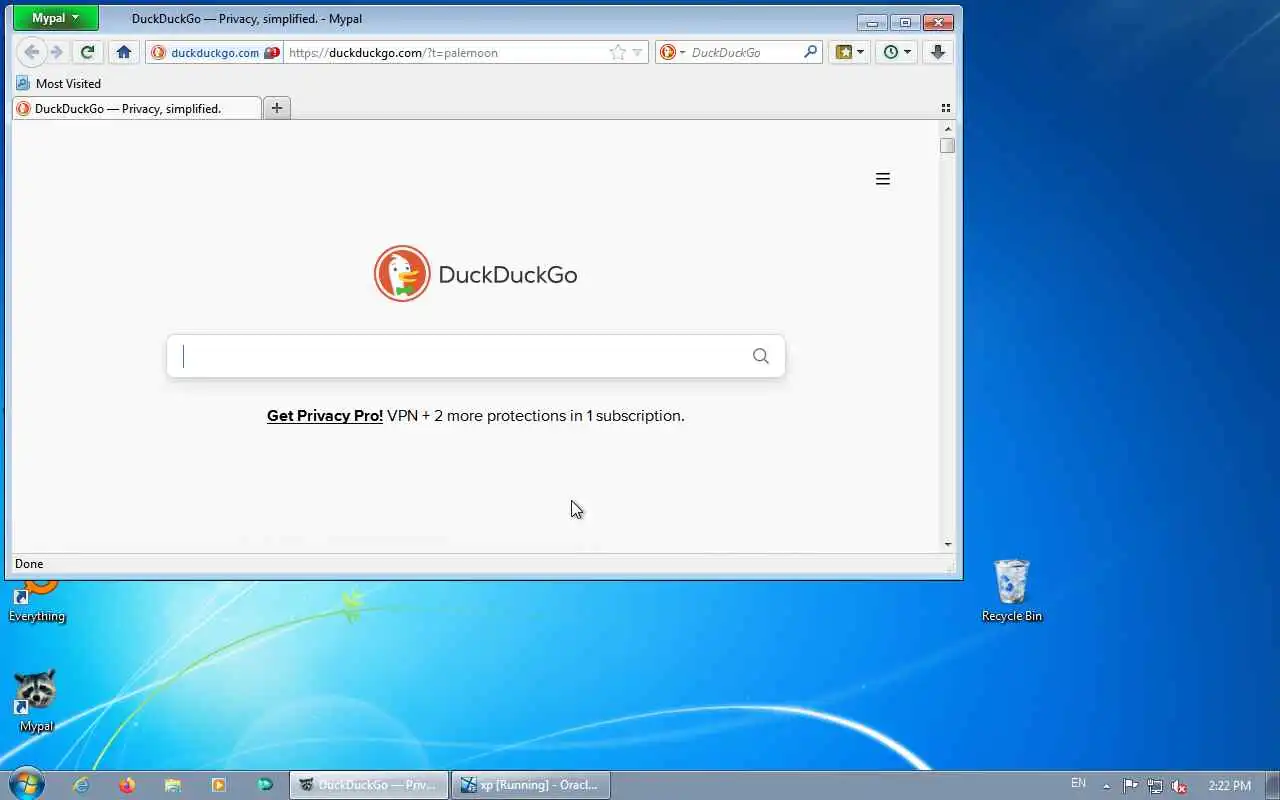1280x800 pixels.
Task: Click the page search magnifier button
Action: 761,356
